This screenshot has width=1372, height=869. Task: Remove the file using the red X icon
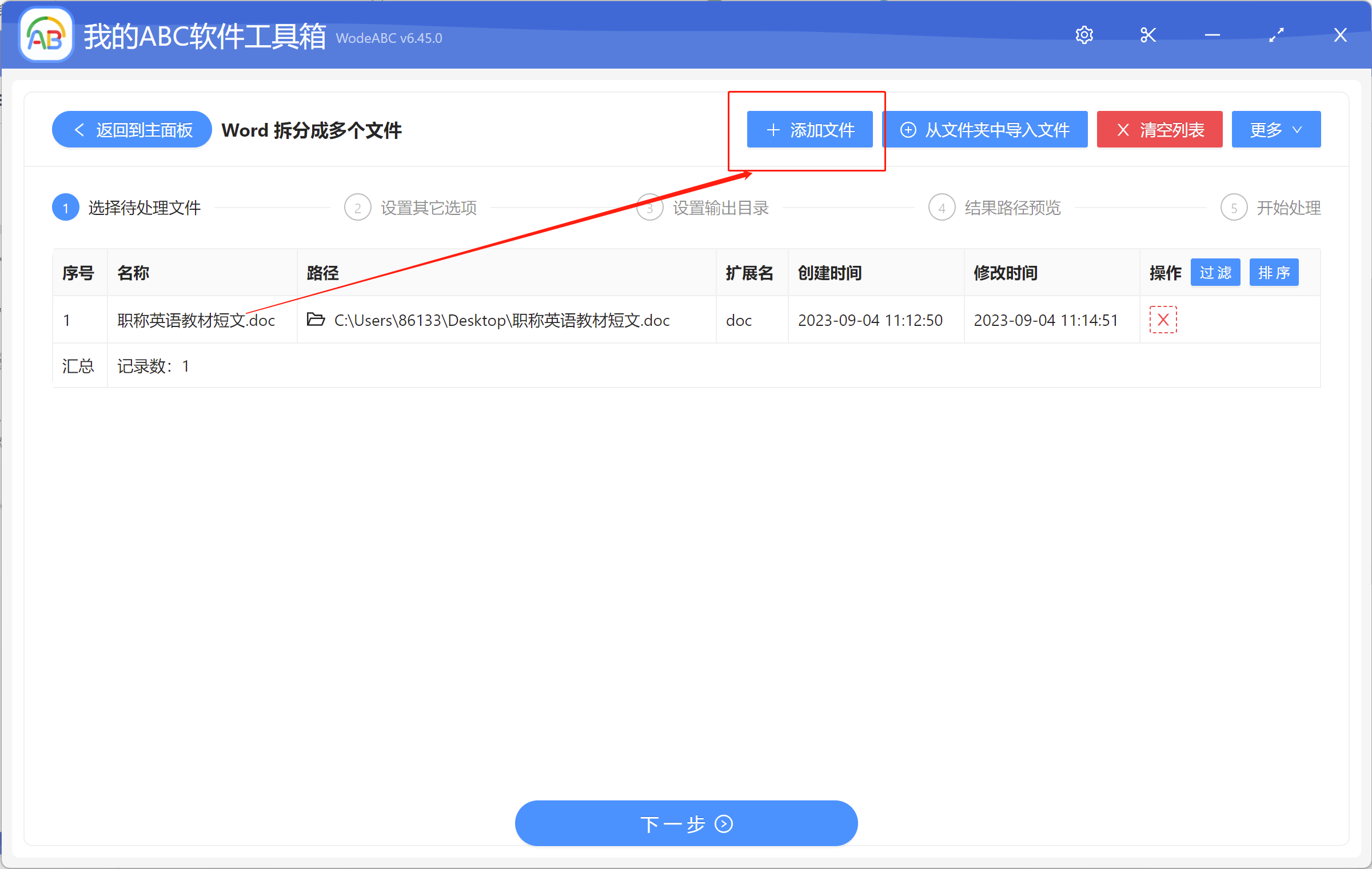pyautogui.click(x=1163, y=320)
